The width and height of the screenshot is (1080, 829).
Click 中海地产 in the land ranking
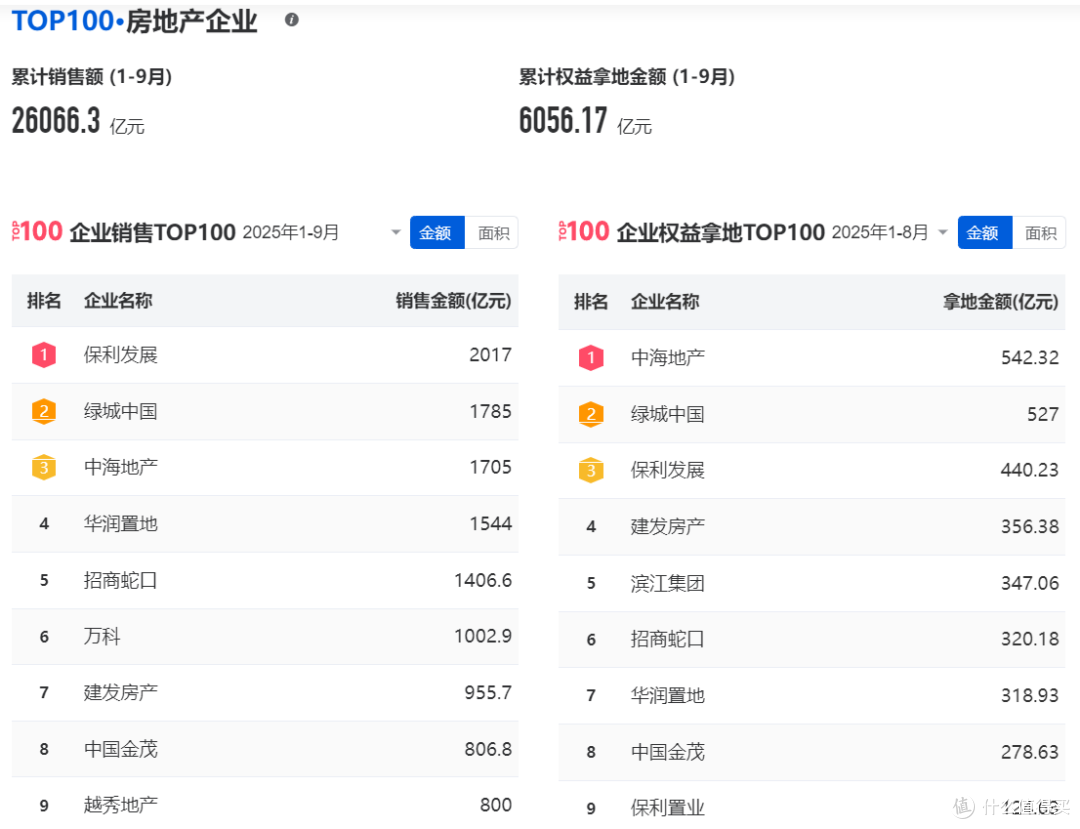click(667, 358)
